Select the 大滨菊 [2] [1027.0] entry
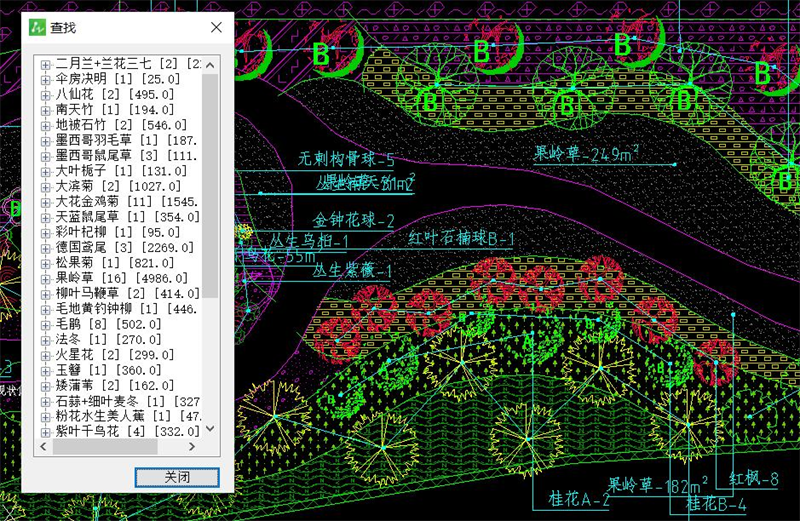800x521 pixels. (x=118, y=186)
